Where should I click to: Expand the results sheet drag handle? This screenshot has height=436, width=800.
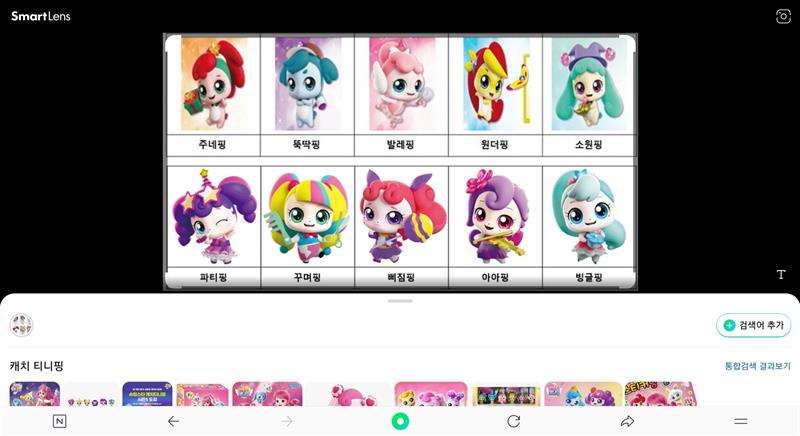400,301
